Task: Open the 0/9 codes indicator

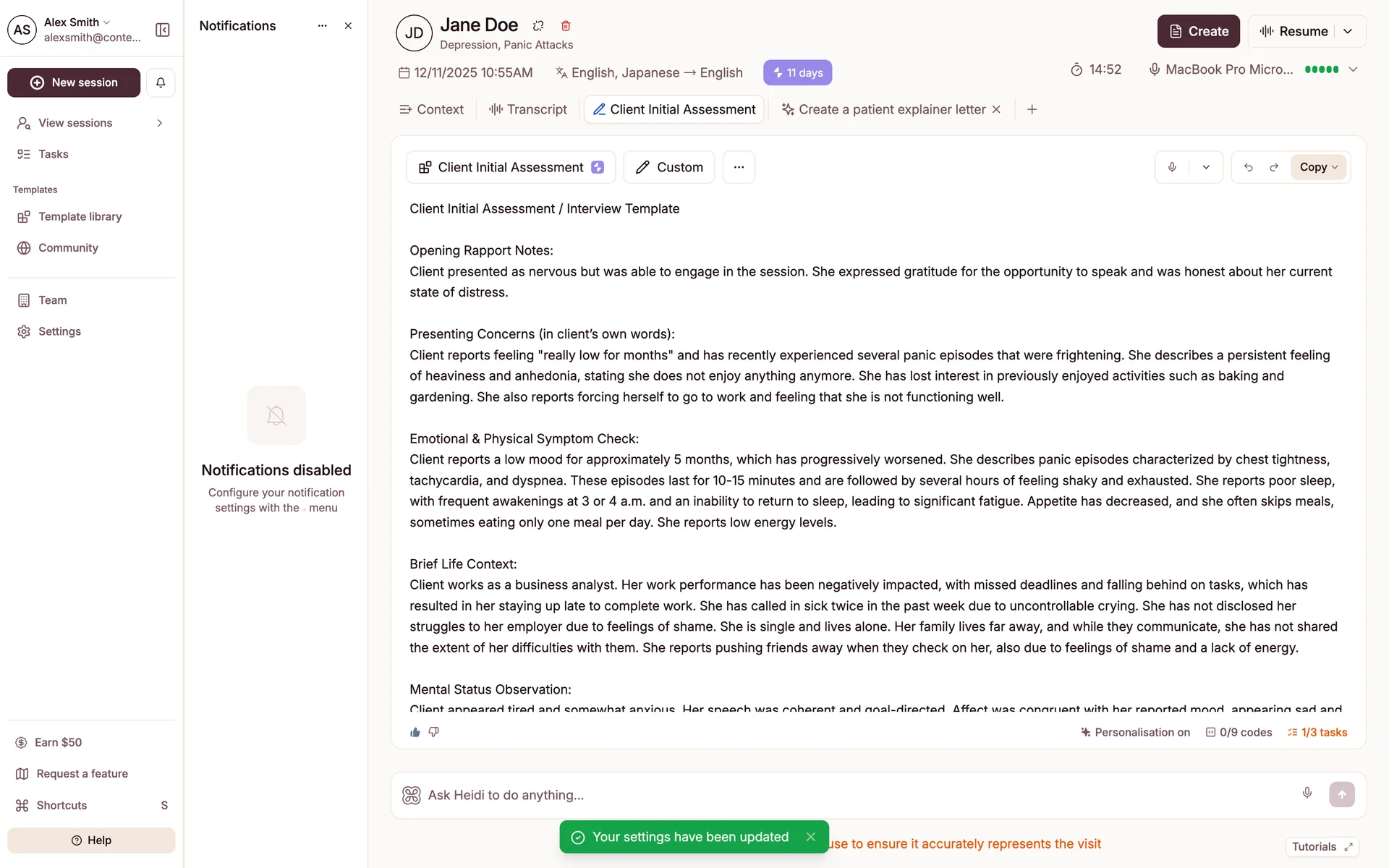Action: (1239, 732)
